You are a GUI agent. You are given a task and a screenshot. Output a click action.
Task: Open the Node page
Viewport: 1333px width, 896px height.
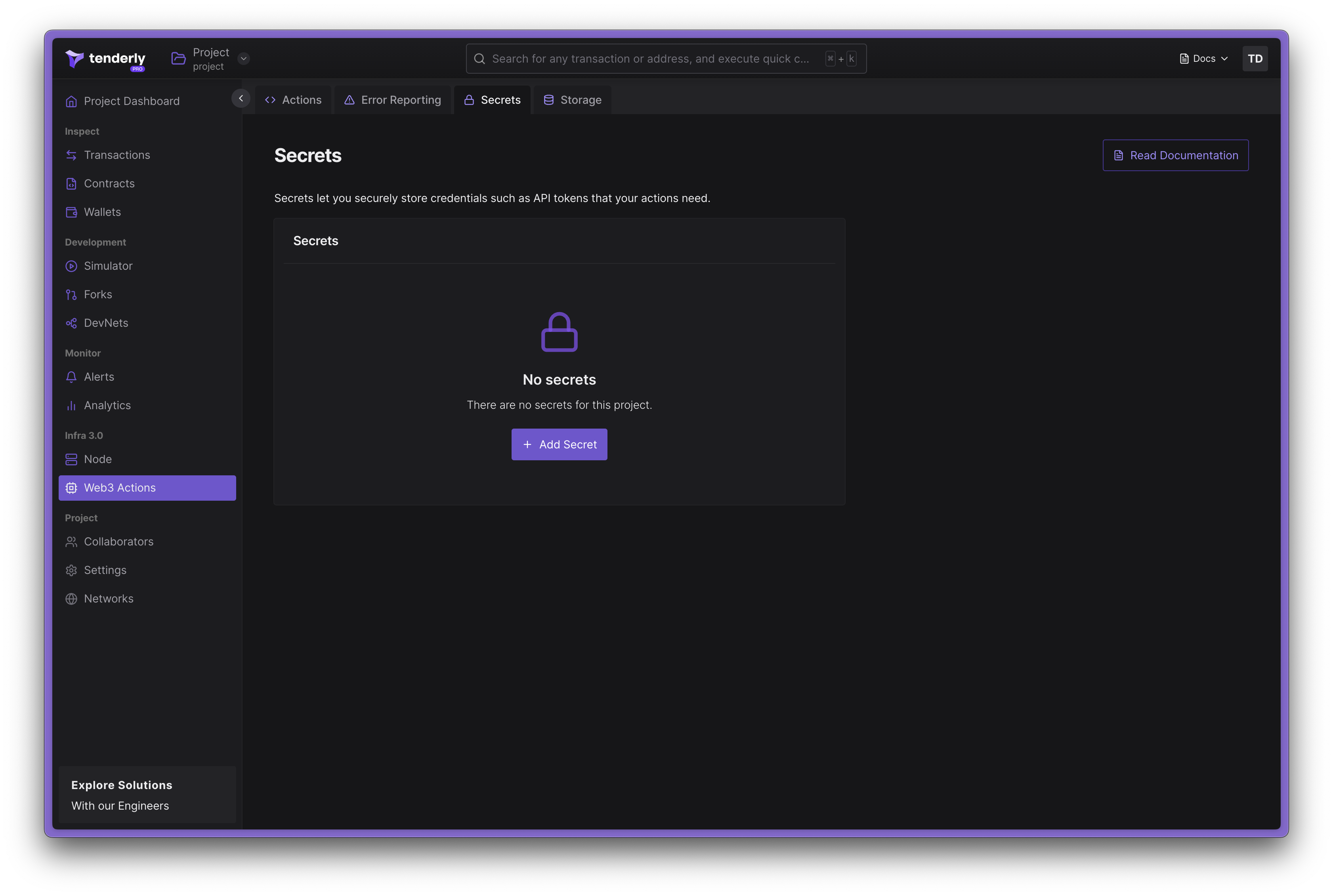(x=147, y=459)
